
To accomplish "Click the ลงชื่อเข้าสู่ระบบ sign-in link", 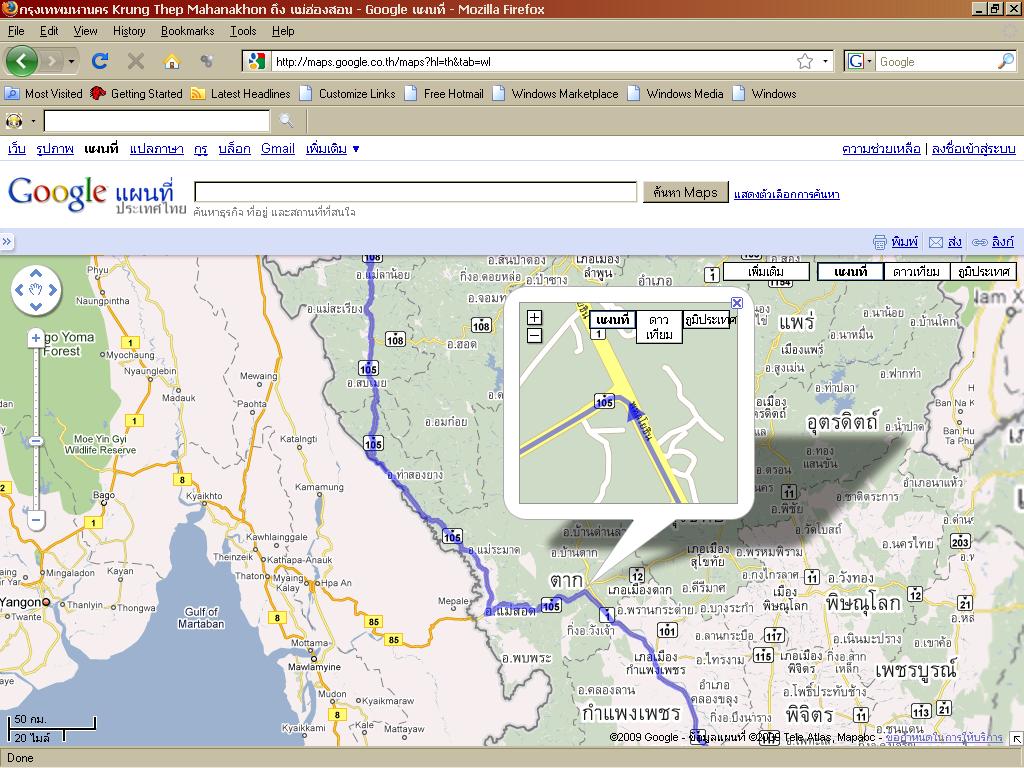I will click(x=973, y=148).
